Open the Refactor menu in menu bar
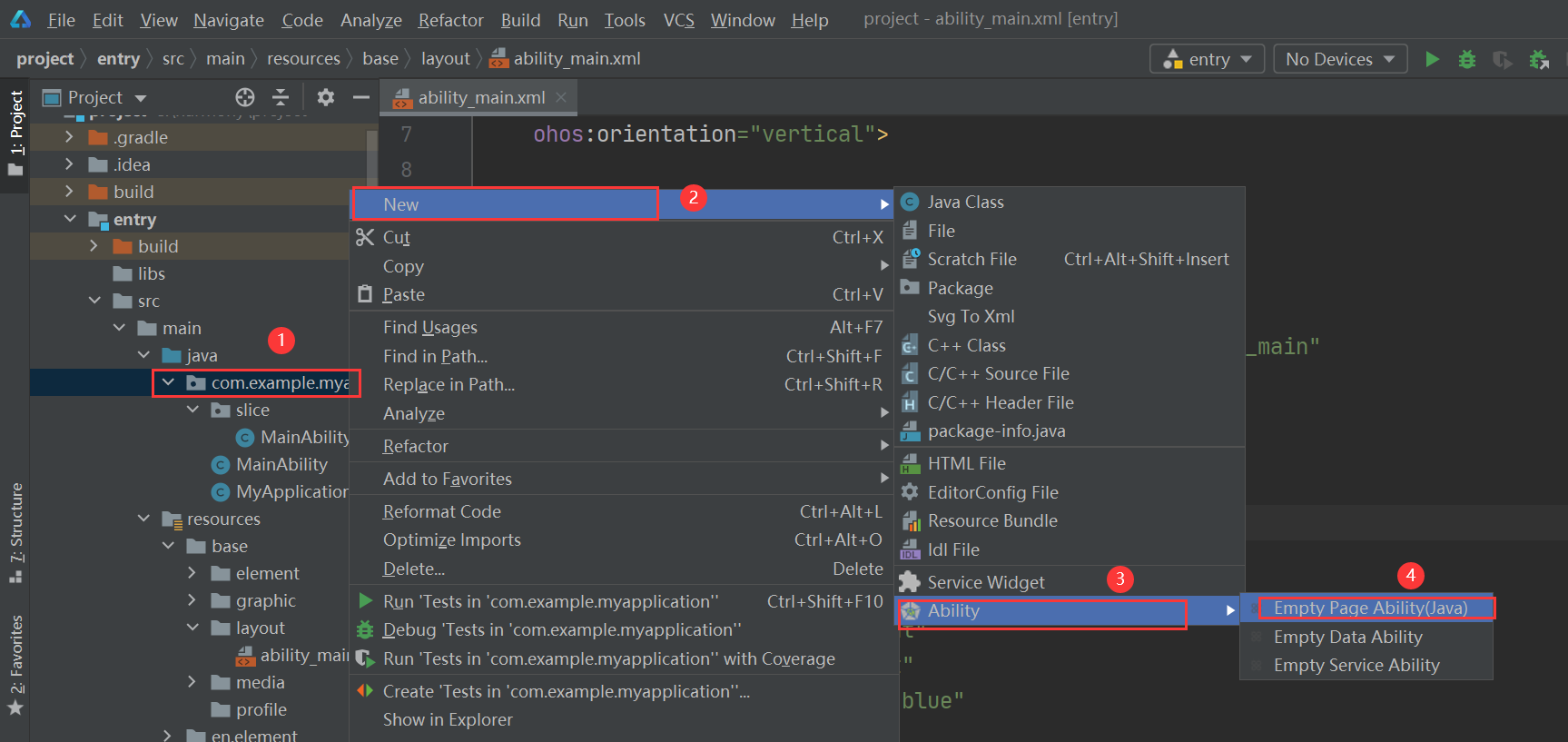Image resolution: width=1568 pixels, height=742 pixels. tap(450, 20)
